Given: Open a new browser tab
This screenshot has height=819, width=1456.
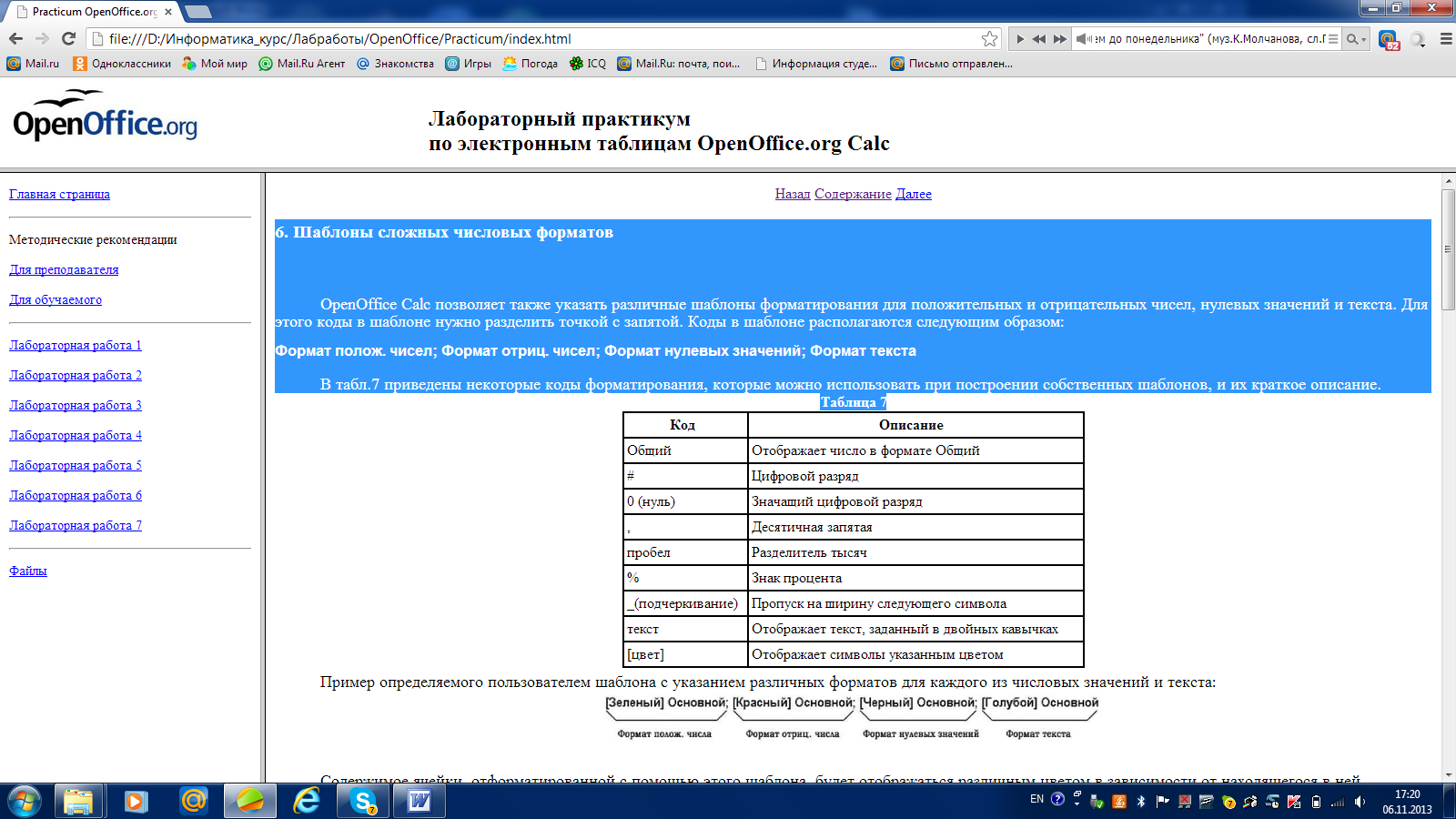Looking at the screenshot, I should (197, 12).
